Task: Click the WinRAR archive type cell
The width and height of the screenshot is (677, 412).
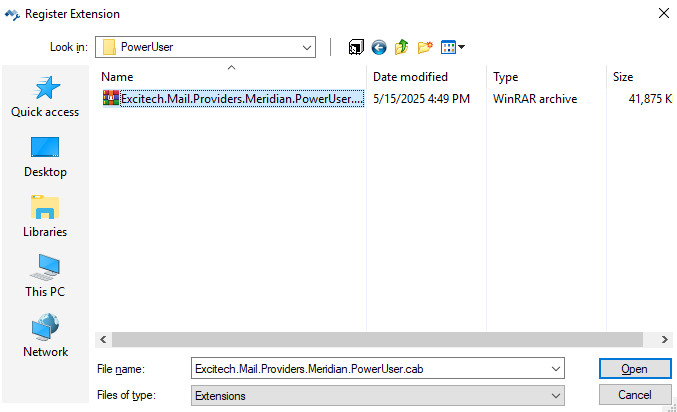Action: pyautogui.click(x=535, y=99)
